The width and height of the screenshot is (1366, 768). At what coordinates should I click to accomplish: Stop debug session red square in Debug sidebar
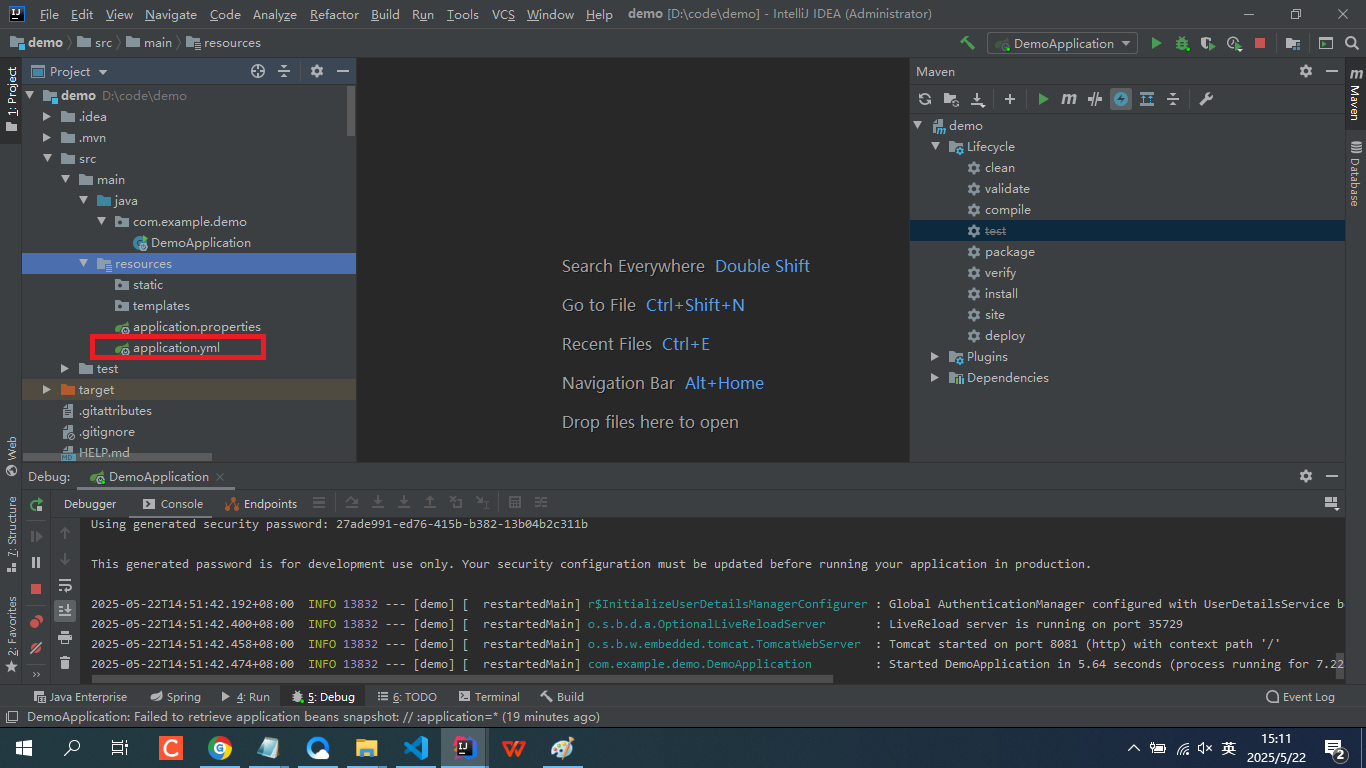[36, 589]
